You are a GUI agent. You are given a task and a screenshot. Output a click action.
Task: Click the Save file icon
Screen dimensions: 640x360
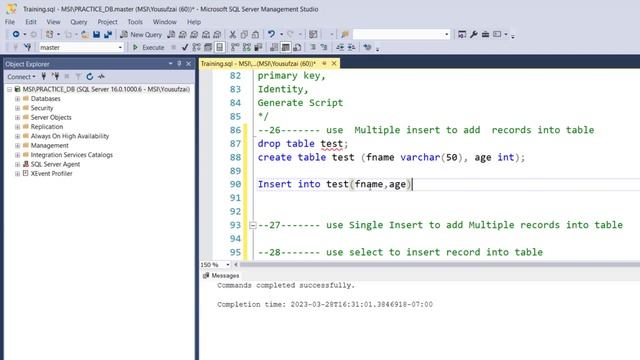tap(96, 35)
